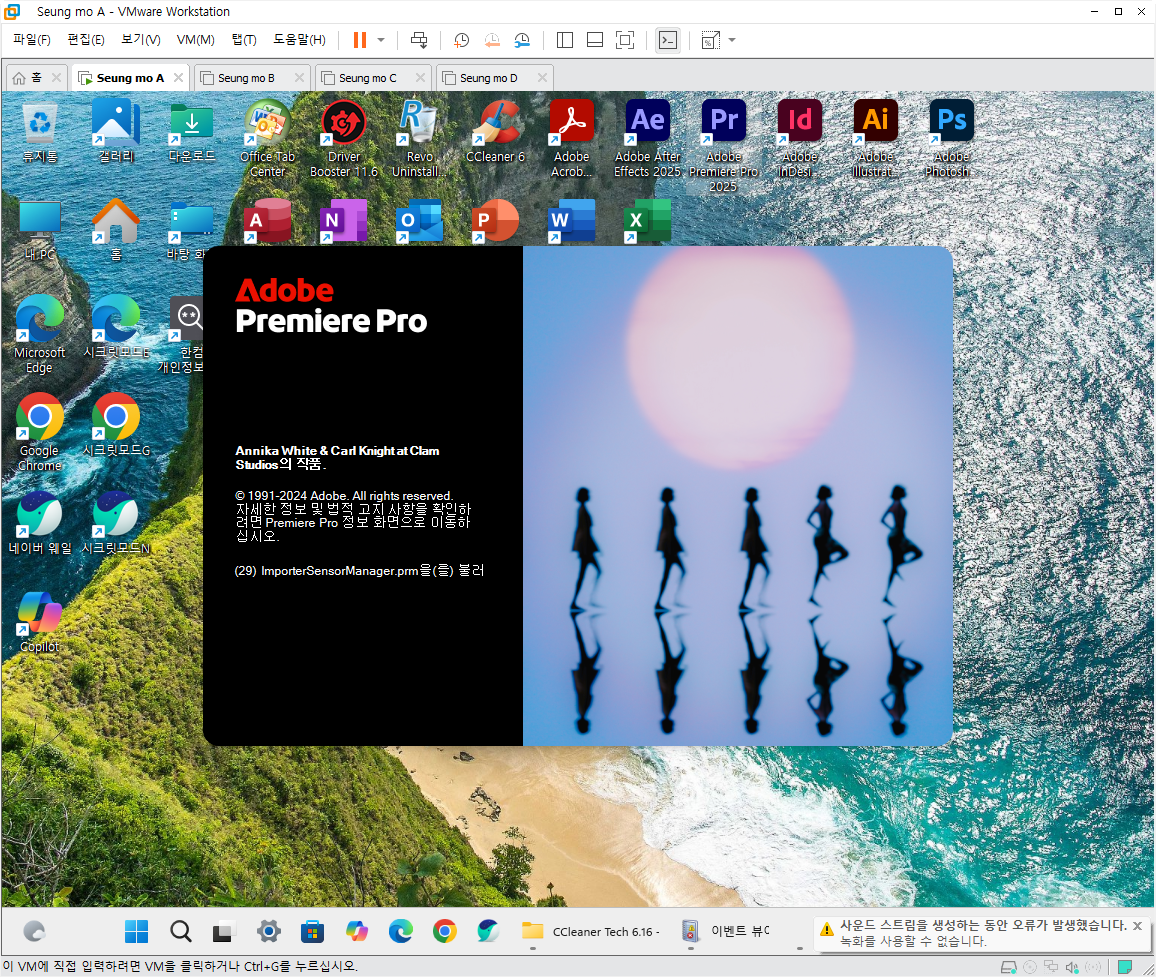
Task: Click the sound device status icon
Action: click(x=1072, y=967)
